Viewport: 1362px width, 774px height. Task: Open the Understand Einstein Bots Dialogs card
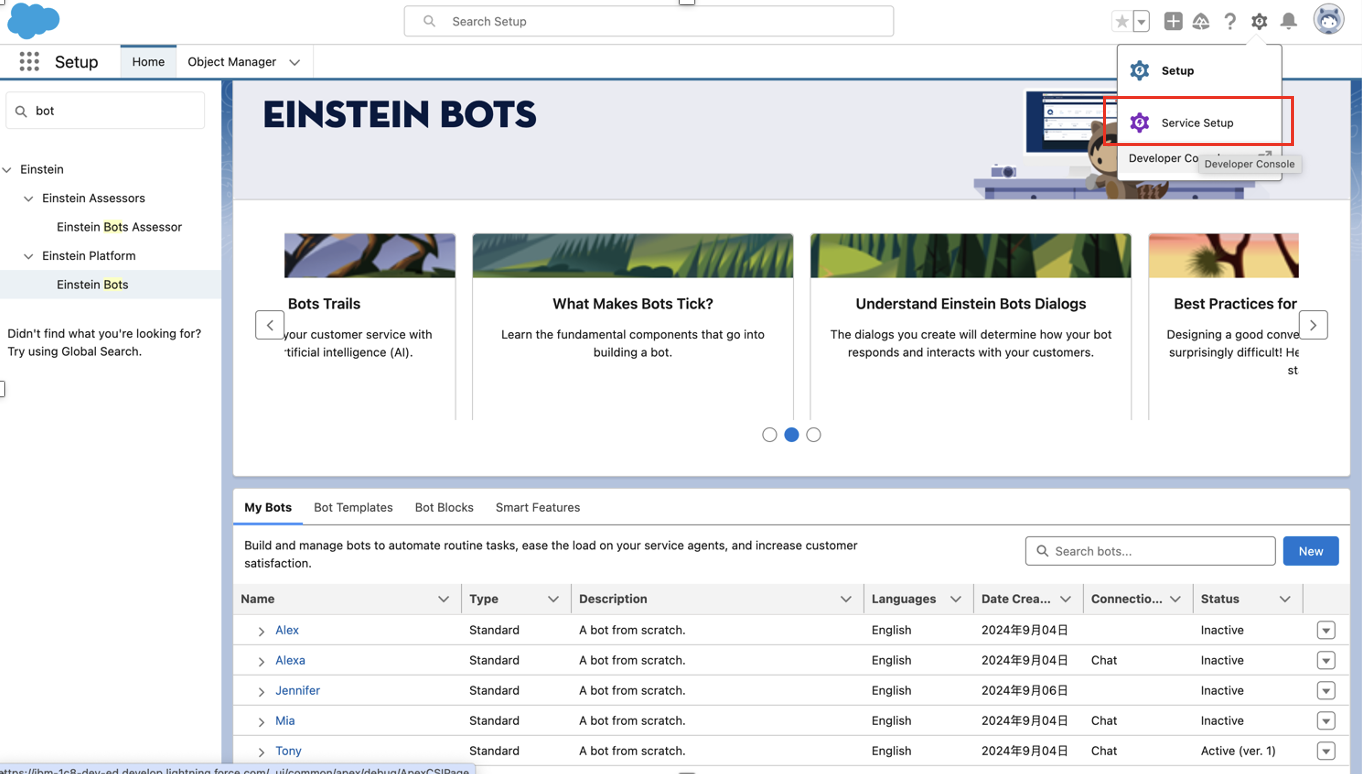point(971,327)
